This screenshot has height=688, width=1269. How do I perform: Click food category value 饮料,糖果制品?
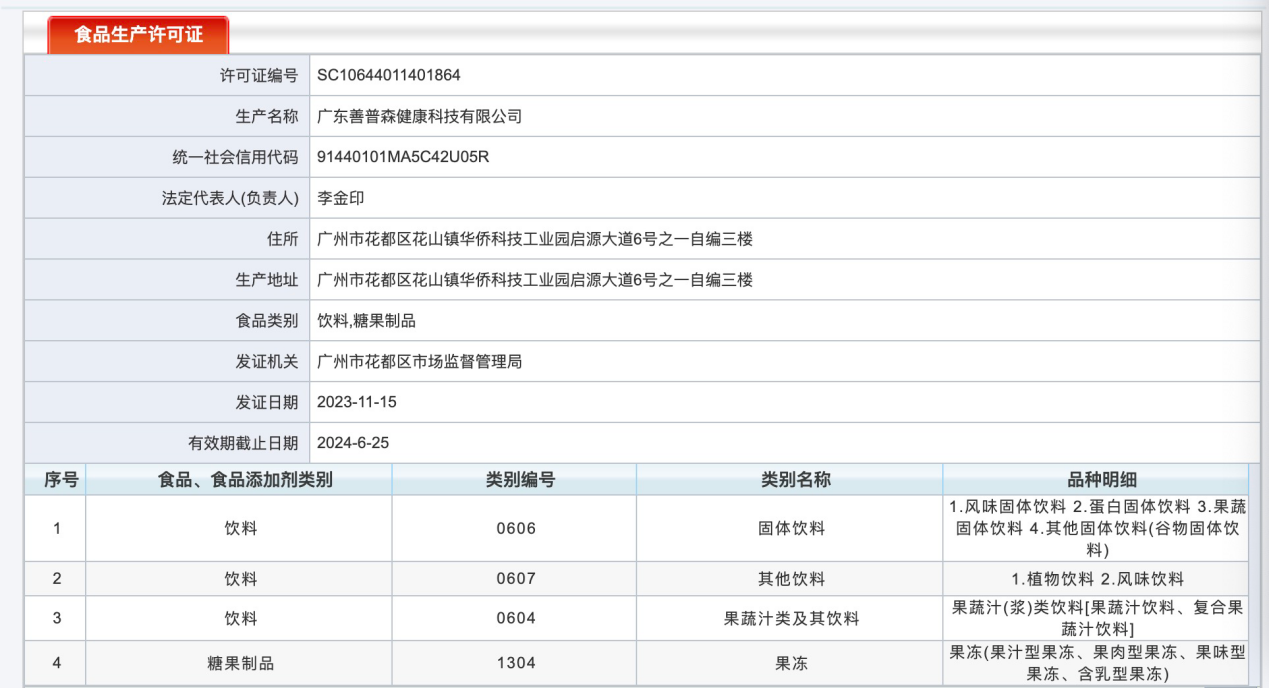pos(365,321)
